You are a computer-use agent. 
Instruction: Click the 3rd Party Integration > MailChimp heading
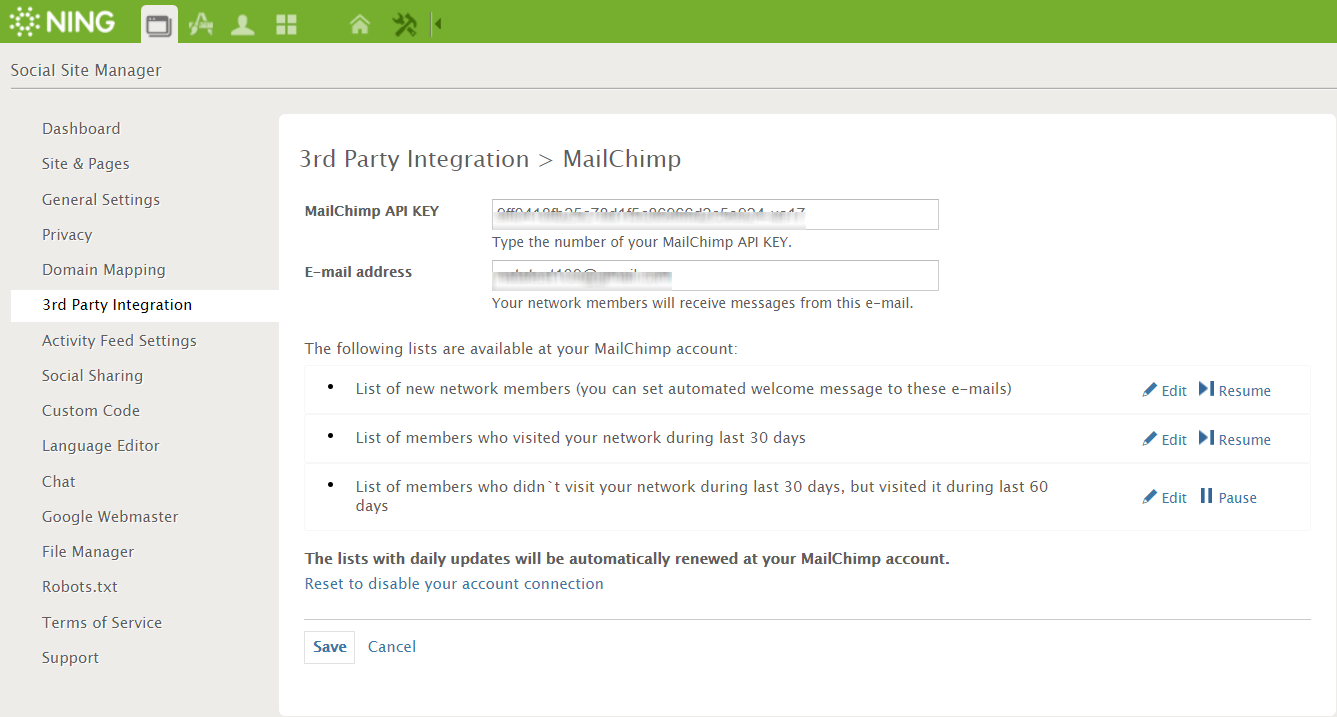point(490,159)
